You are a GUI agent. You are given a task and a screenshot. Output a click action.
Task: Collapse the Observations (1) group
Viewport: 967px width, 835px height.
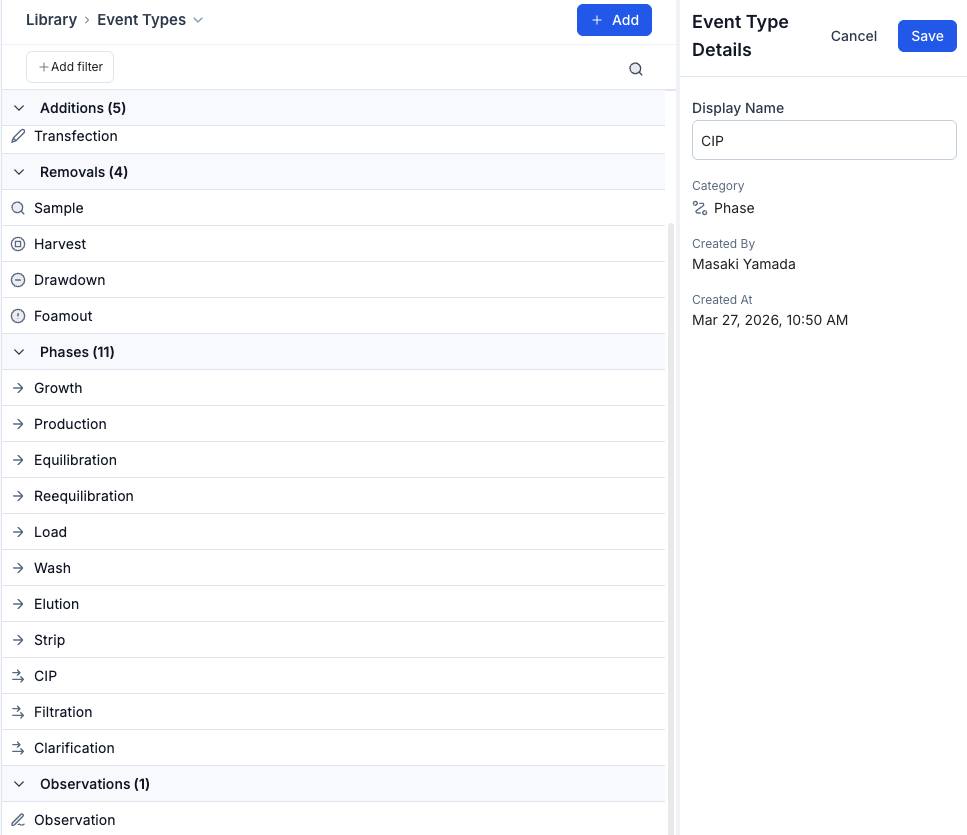[19, 784]
